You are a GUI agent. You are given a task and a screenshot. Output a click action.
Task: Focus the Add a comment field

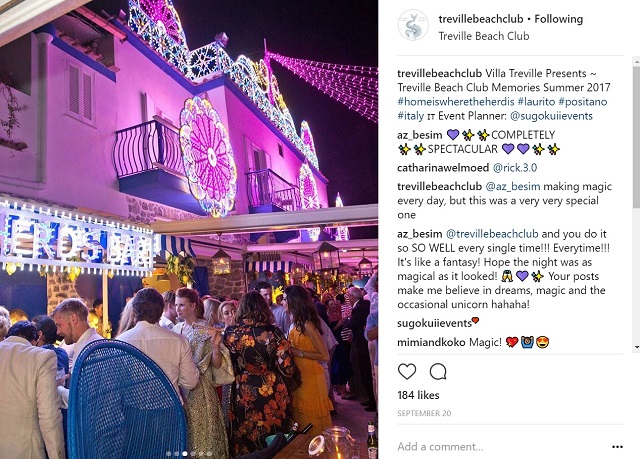point(502,447)
